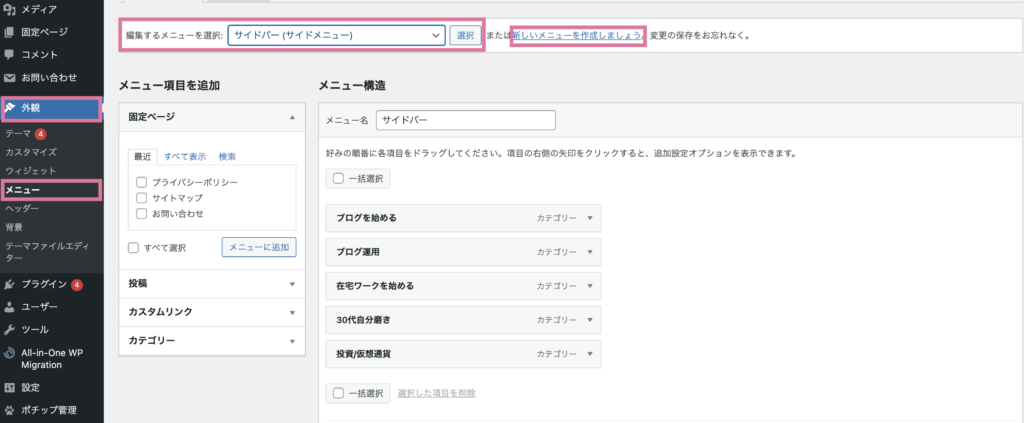This screenshot has height=423, width=1024.
Task: Click the メニュー名 input field
Action: (x=466, y=120)
